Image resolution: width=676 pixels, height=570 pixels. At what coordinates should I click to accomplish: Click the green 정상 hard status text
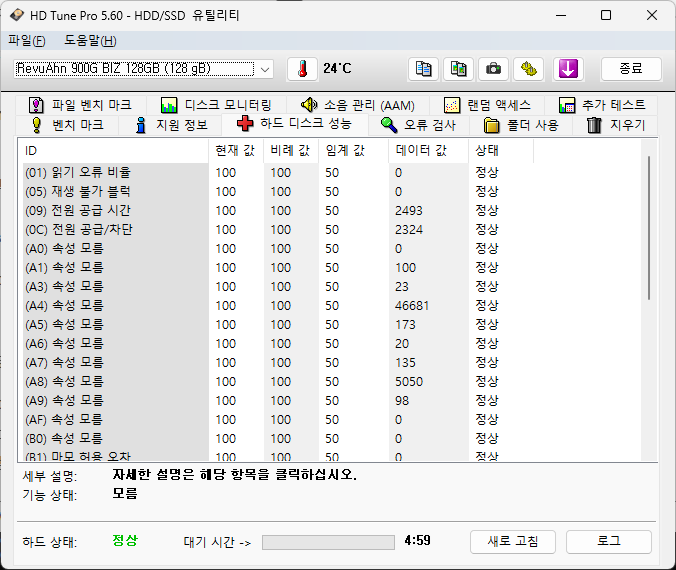pos(125,540)
